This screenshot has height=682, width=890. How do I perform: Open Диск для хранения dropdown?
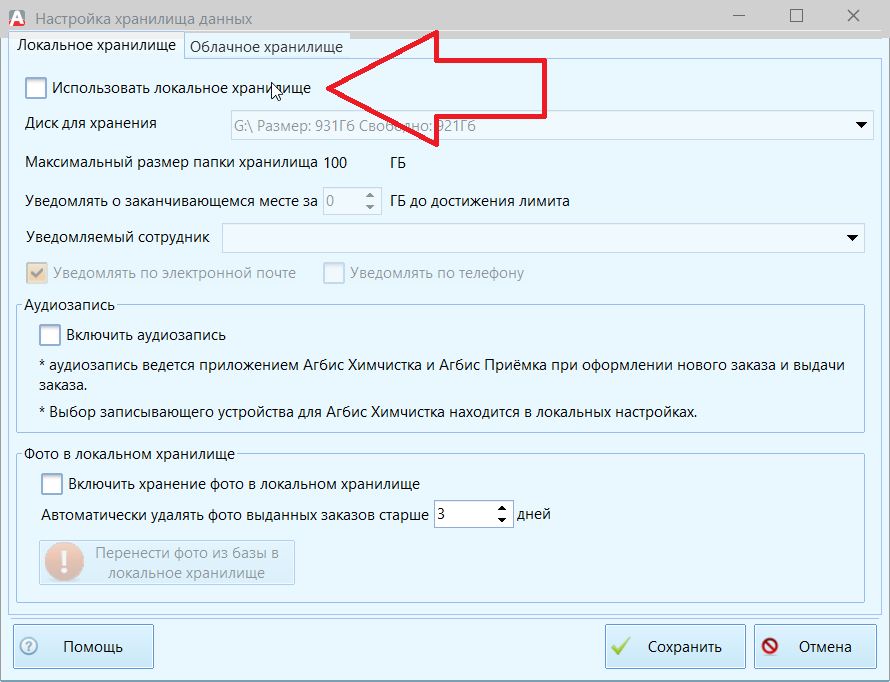[x=552, y=125]
